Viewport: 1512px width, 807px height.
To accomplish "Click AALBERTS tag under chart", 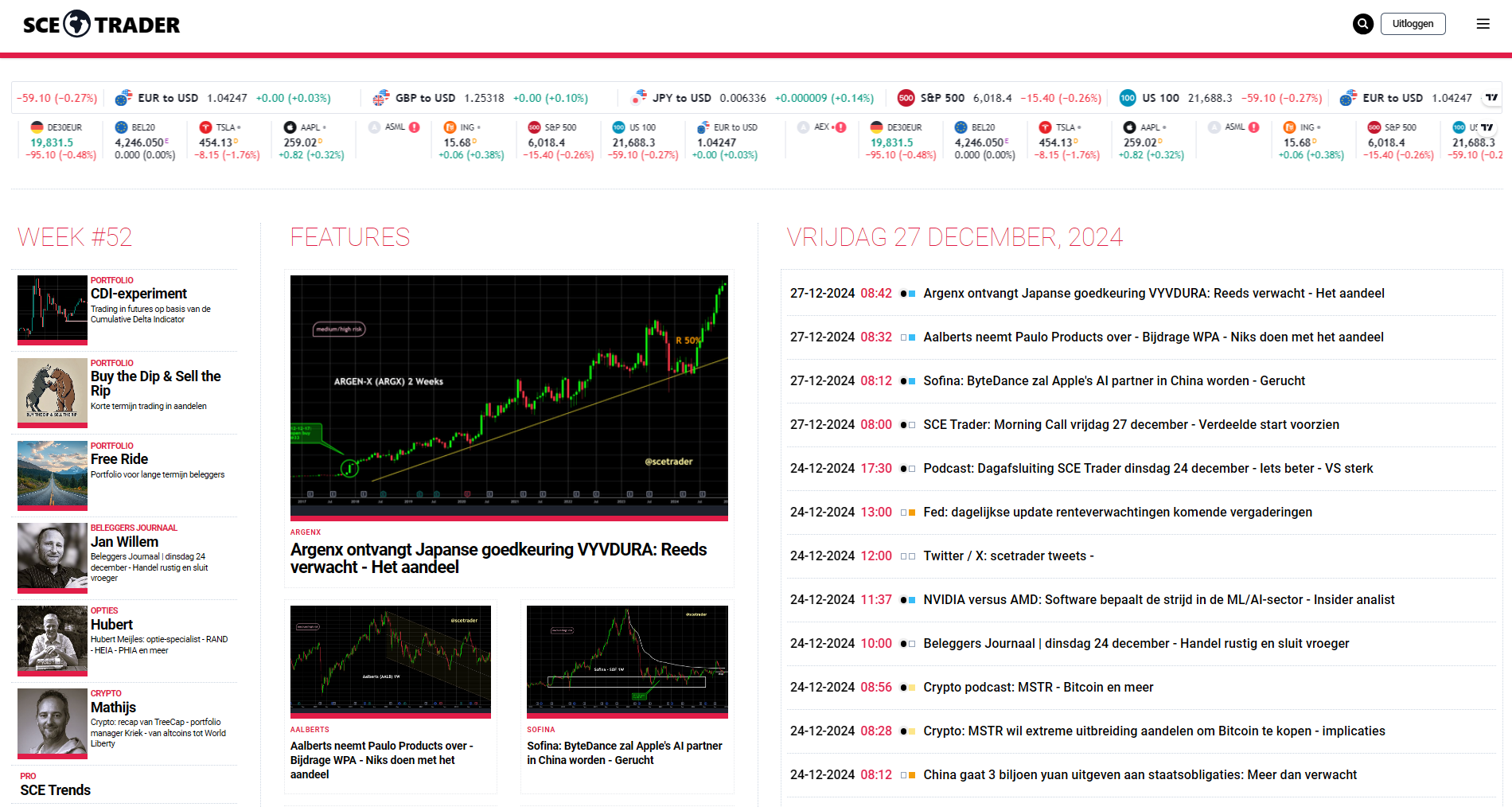I will click(310, 730).
